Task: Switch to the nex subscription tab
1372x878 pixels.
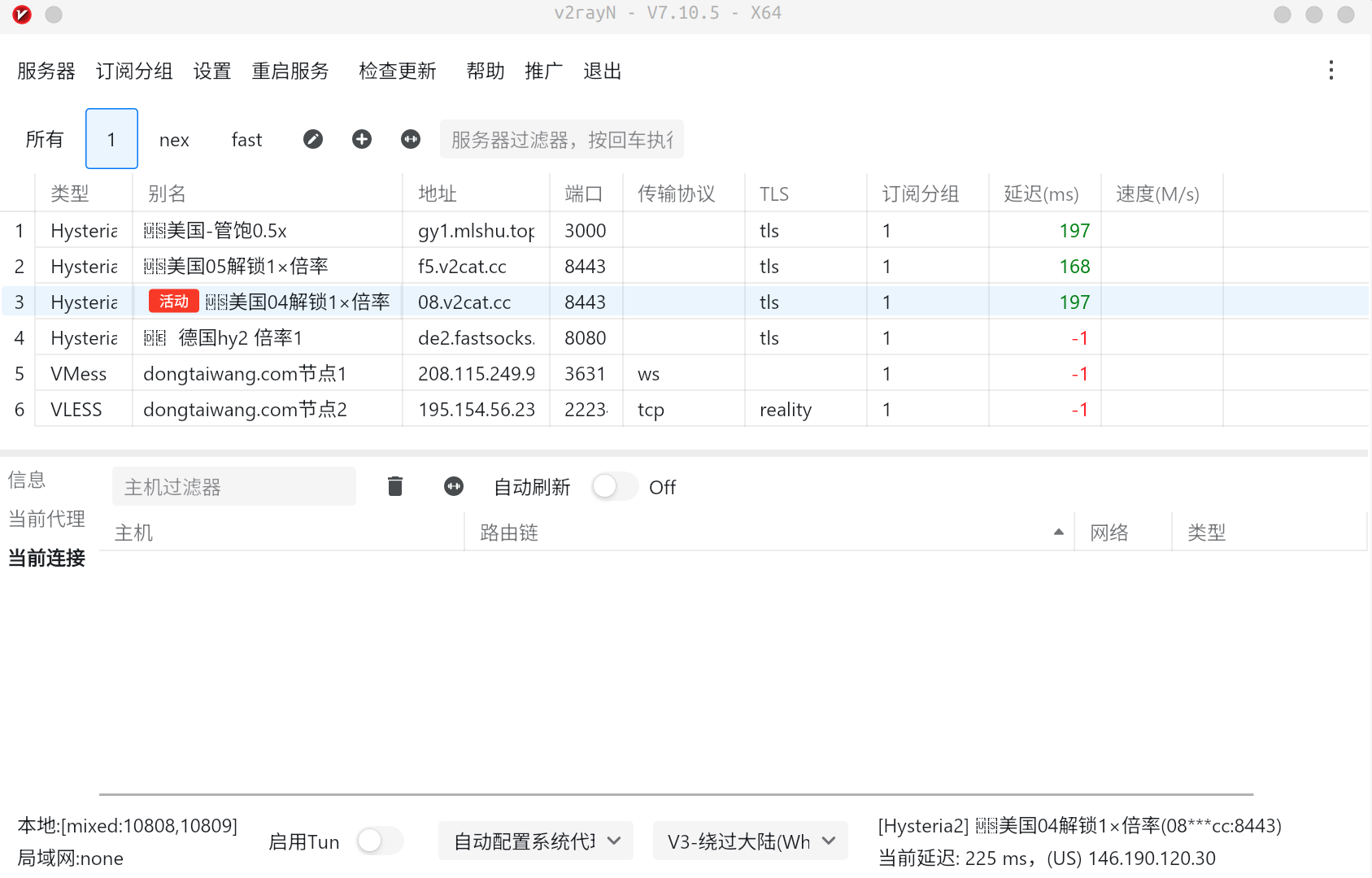Action: (x=174, y=140)
